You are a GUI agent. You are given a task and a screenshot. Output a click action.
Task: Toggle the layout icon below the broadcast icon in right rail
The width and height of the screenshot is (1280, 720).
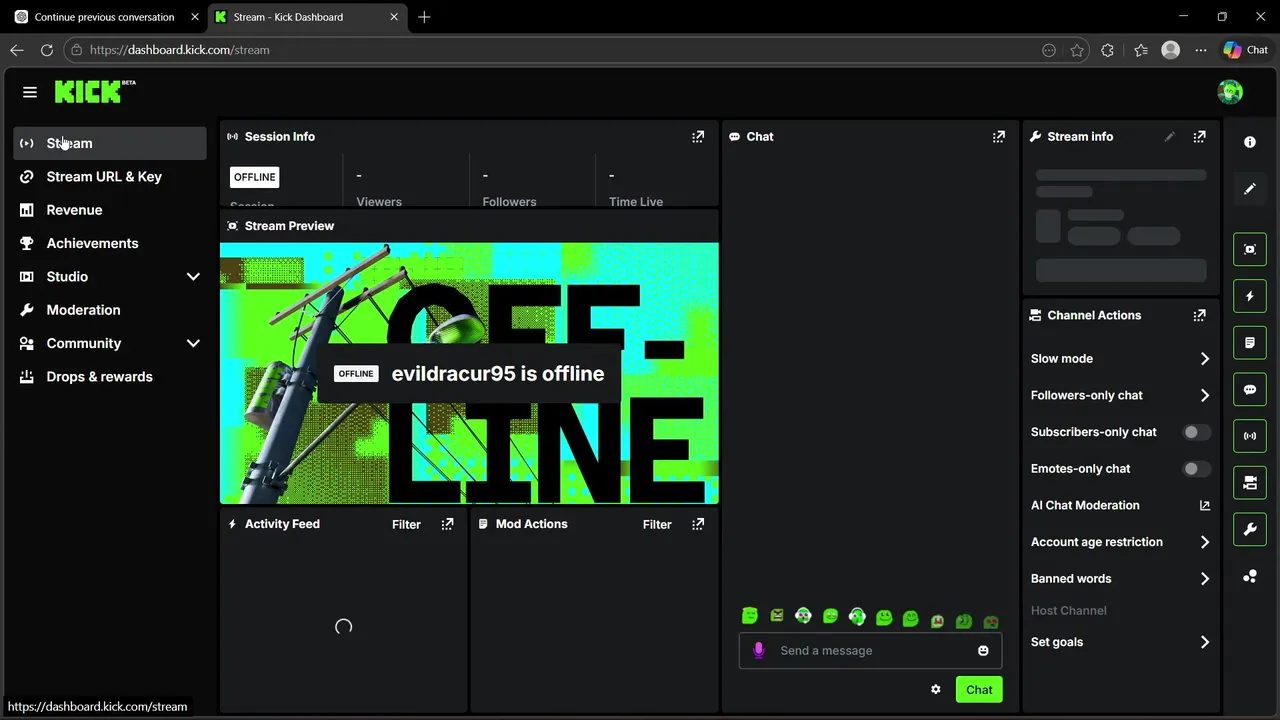(1250, 483)
